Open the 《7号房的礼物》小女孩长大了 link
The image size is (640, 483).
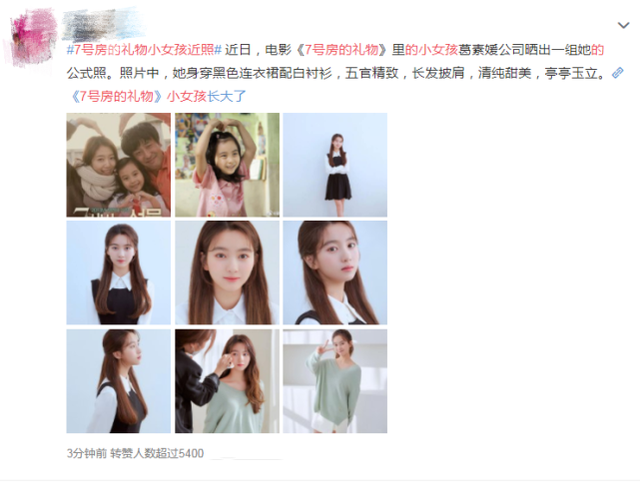tap(159, 96)
